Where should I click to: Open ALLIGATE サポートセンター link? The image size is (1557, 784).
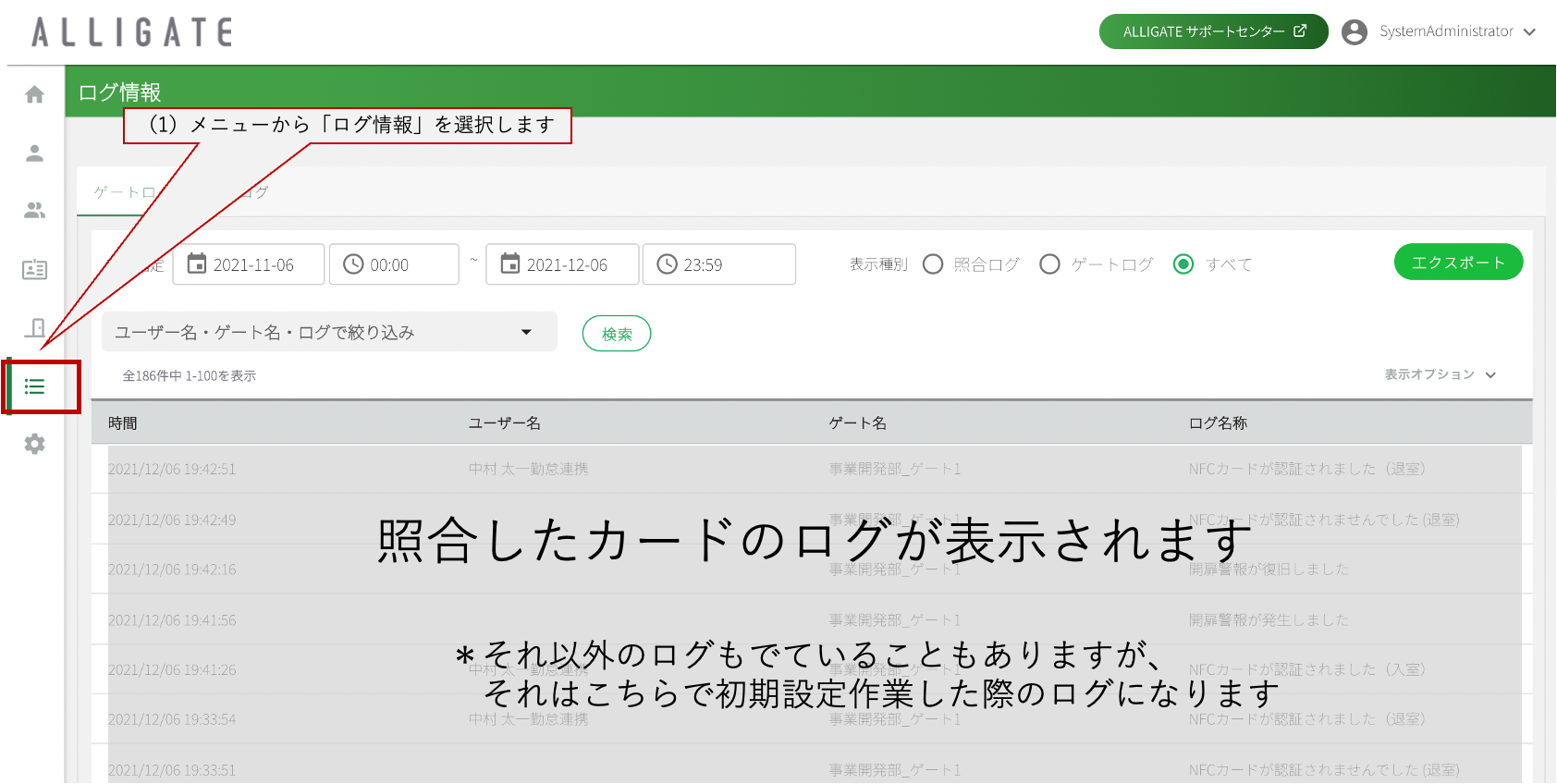point(1213,31)
